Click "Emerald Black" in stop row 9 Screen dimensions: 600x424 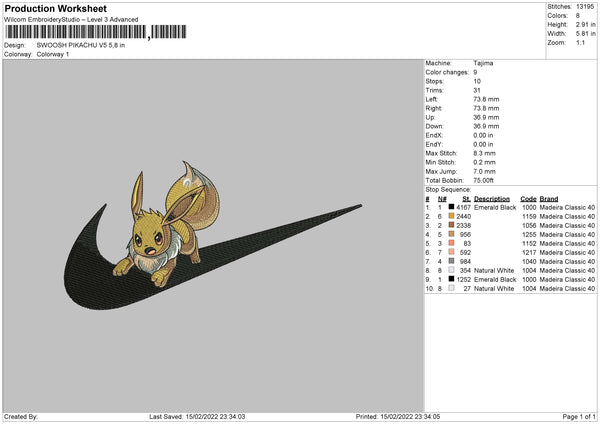(495, 279)
